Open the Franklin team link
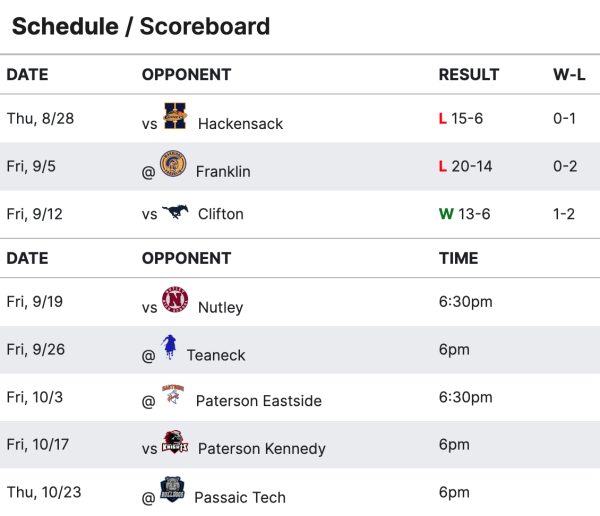Screen dimensions: 600x516 click(223, 171)
